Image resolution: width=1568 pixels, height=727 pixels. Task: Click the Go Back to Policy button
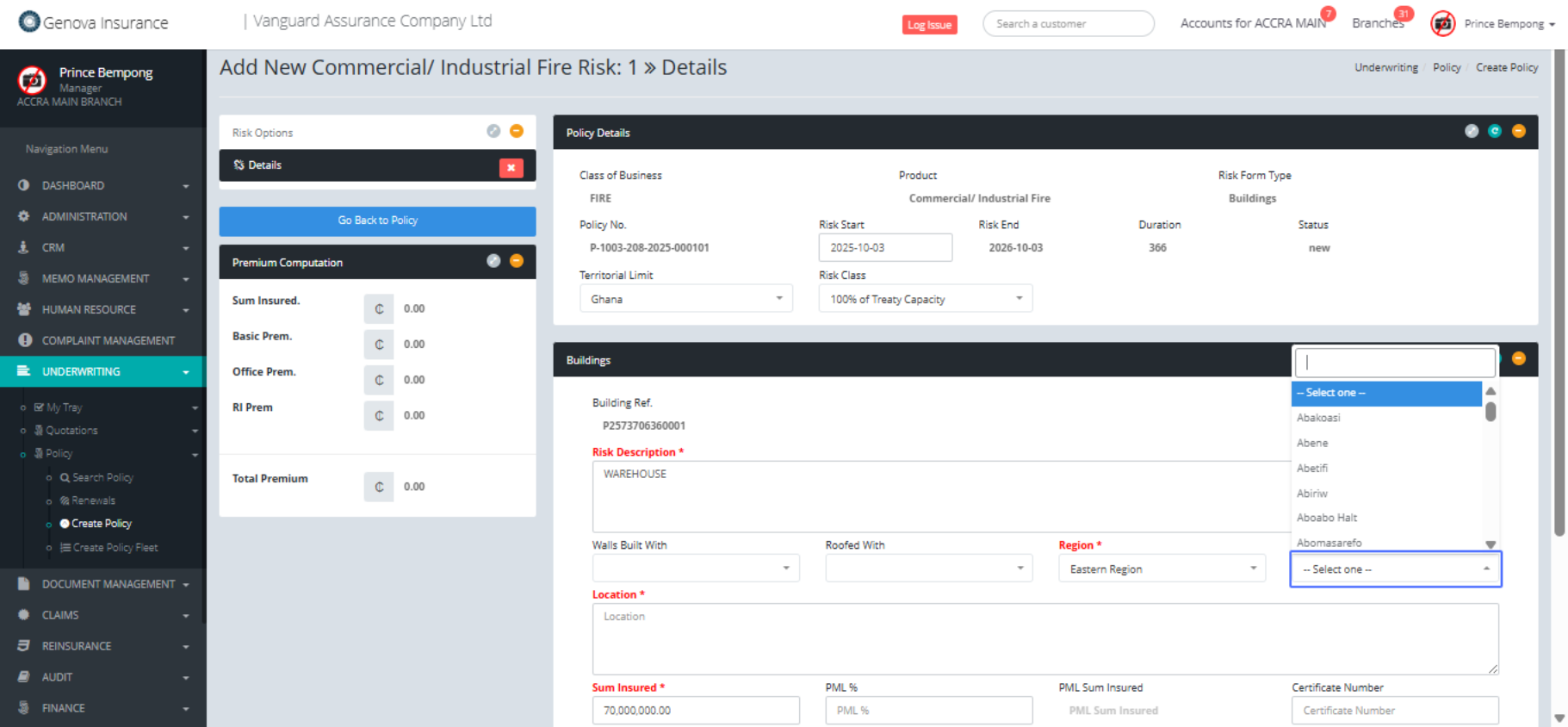point(377,221)
